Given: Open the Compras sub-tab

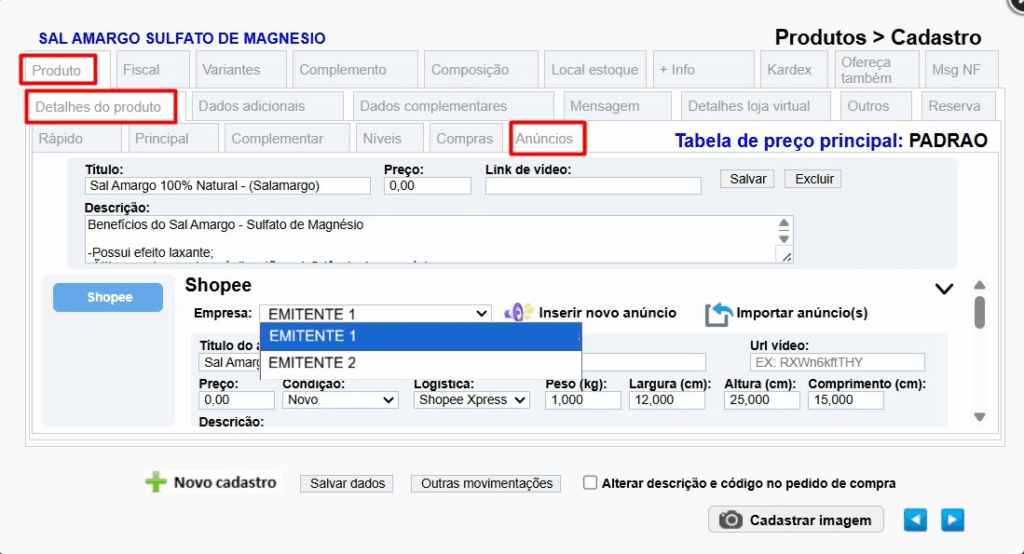Looking at the screenshot, I should pyautogui.click(x=464, y=138).
